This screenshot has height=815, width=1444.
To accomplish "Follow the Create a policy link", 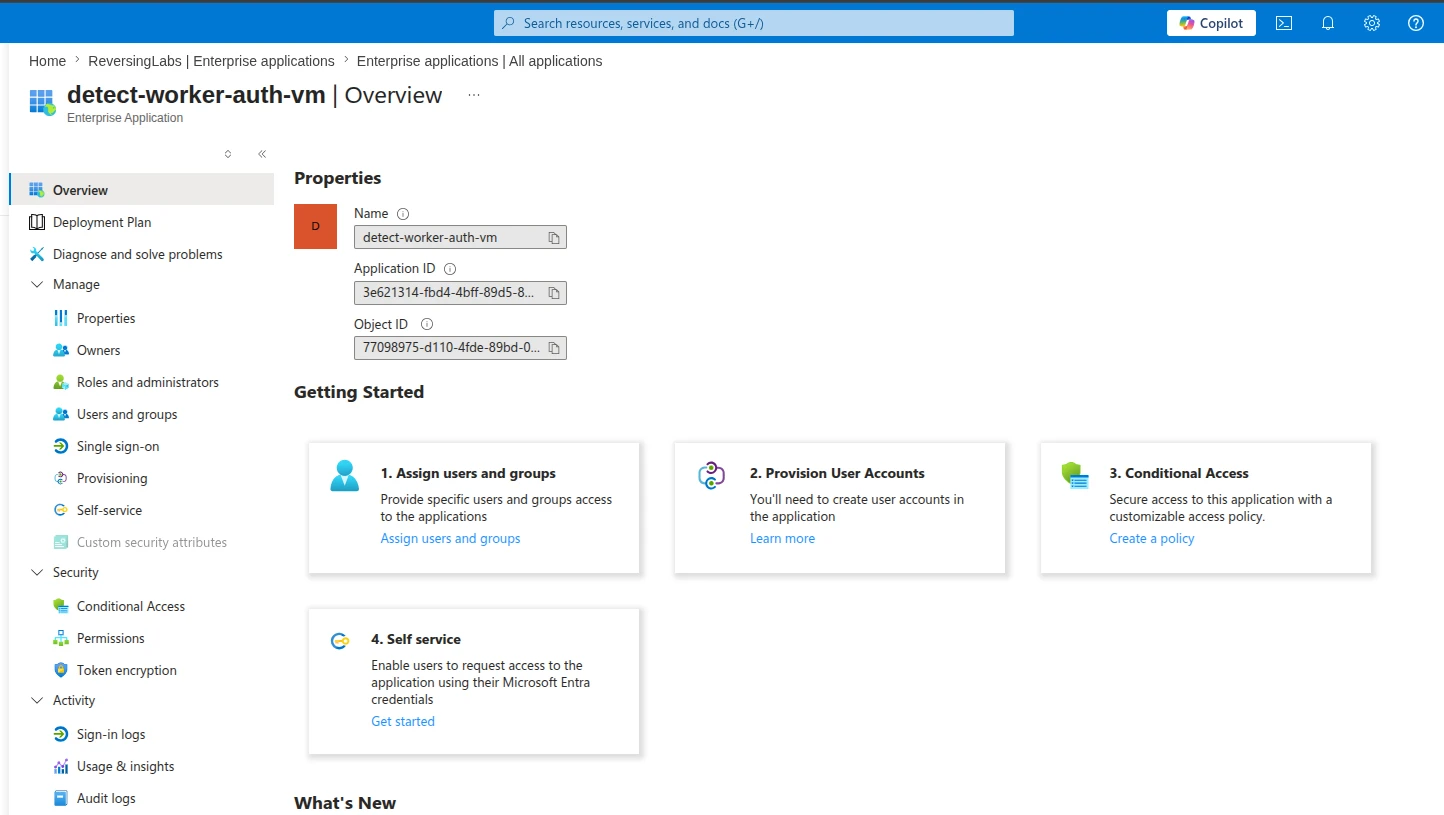I will (x=1152, y=538).
